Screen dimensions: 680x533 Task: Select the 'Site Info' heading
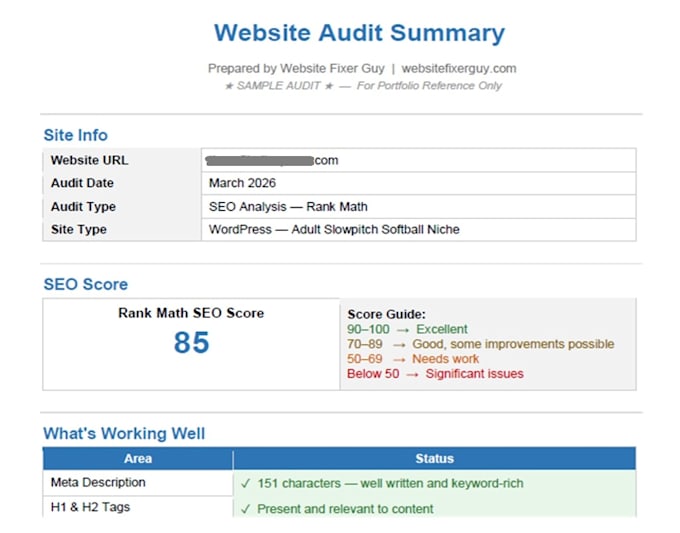coord(75,135)
